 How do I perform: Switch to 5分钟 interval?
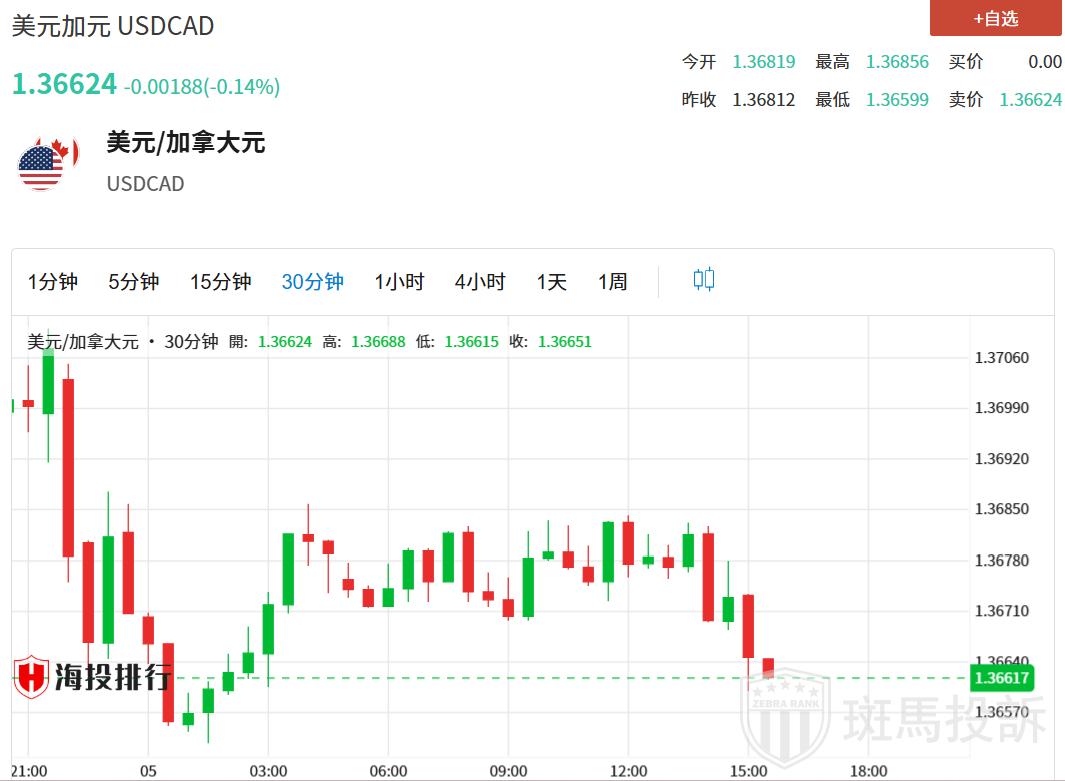(x=134, y=282)
